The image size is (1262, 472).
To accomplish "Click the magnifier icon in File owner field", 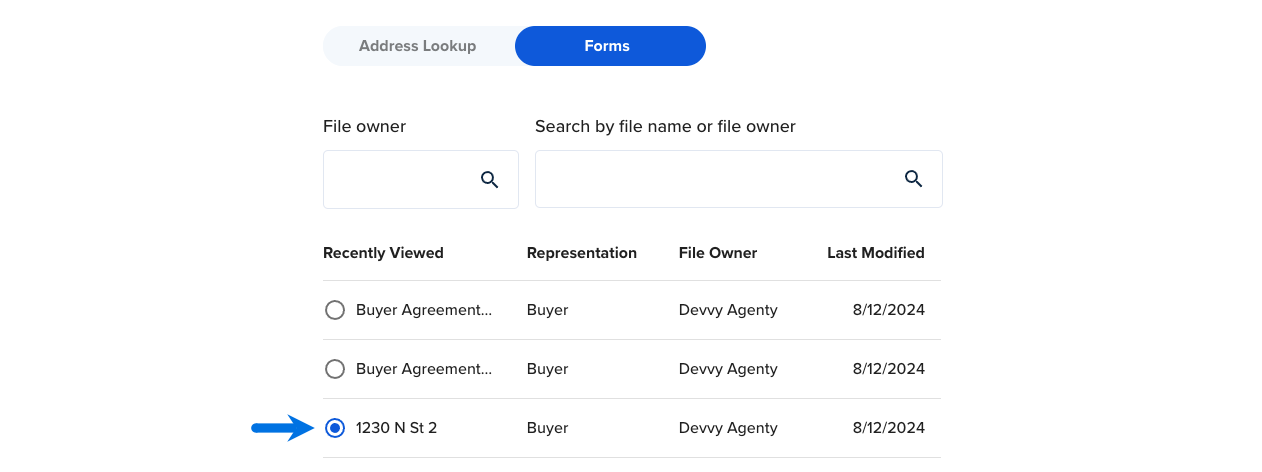I will [489, 180].
